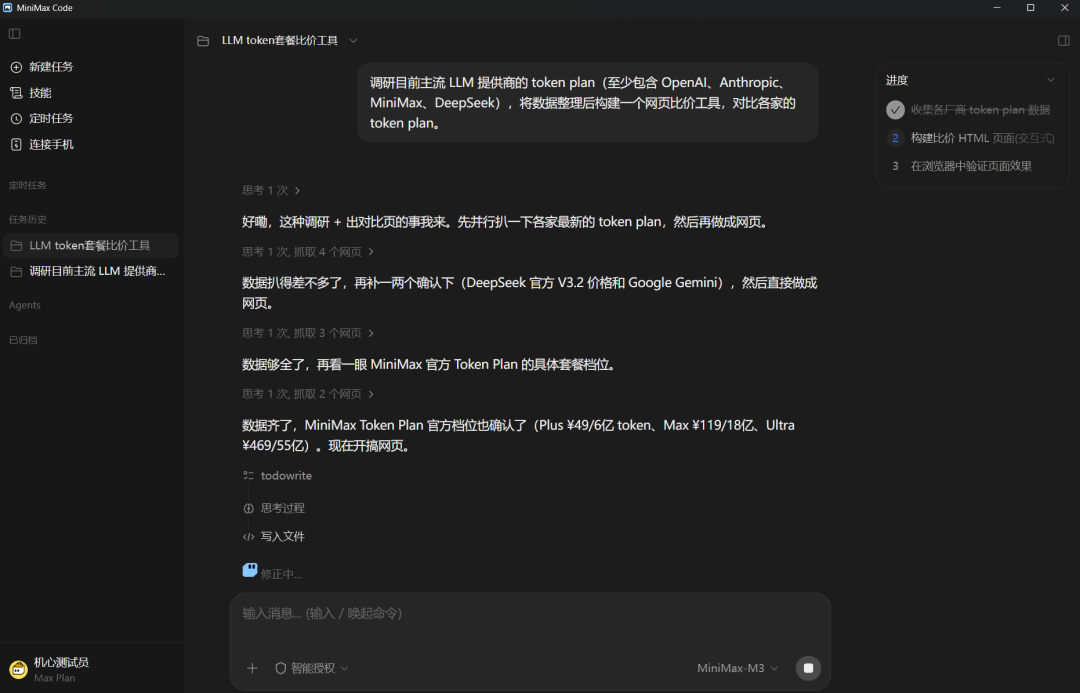
Task: Click the todowrite list icon
Action: pos(249,475)
